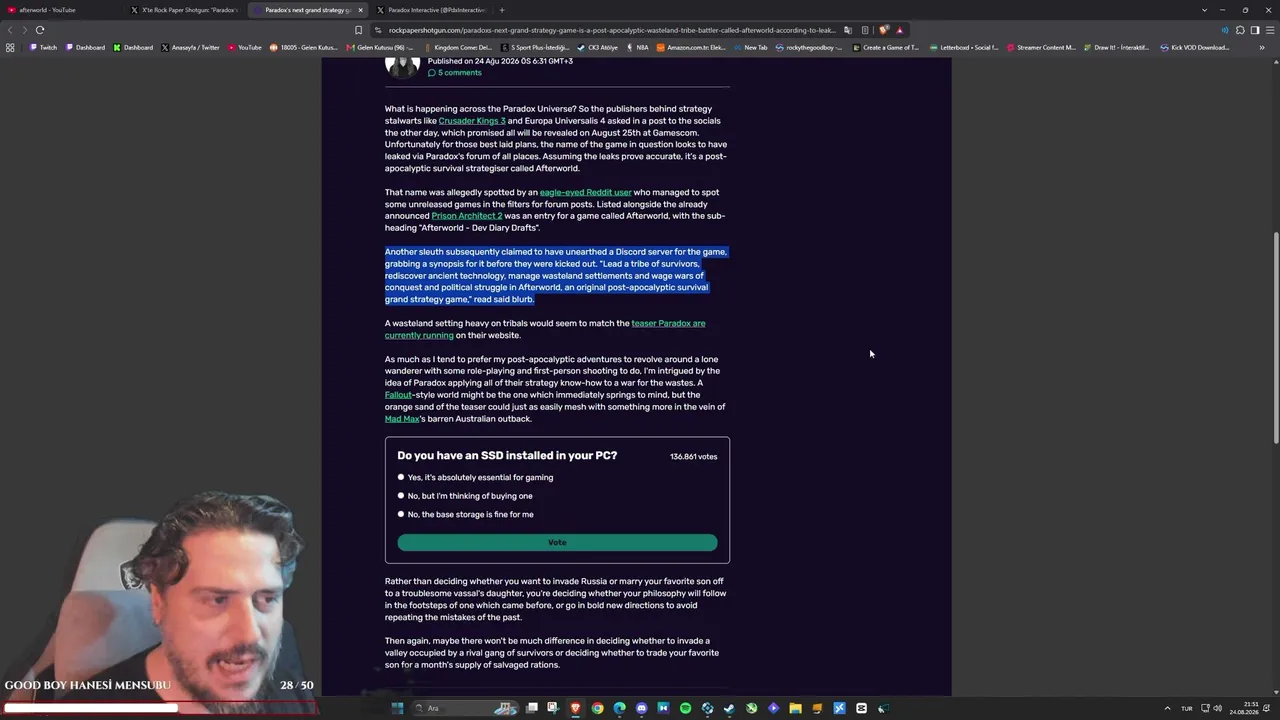This screenshot has width=1280, height=720.
Task: Open the 'Kingdom Come: Del...' bookmark
Action: 457,47
